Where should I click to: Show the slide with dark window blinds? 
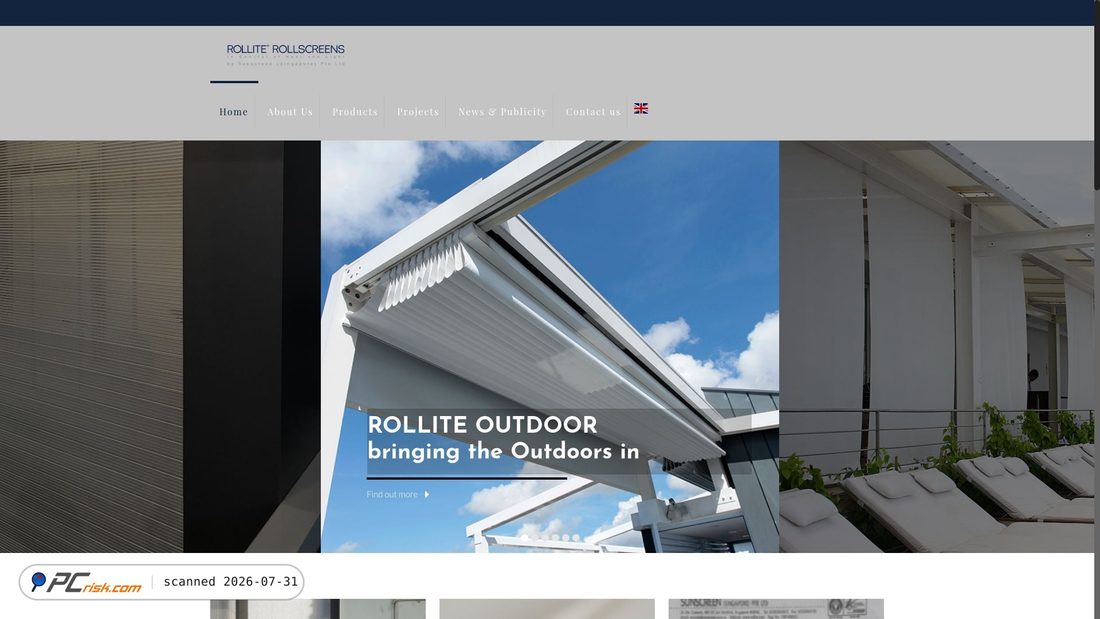click(x=160, y=347)
